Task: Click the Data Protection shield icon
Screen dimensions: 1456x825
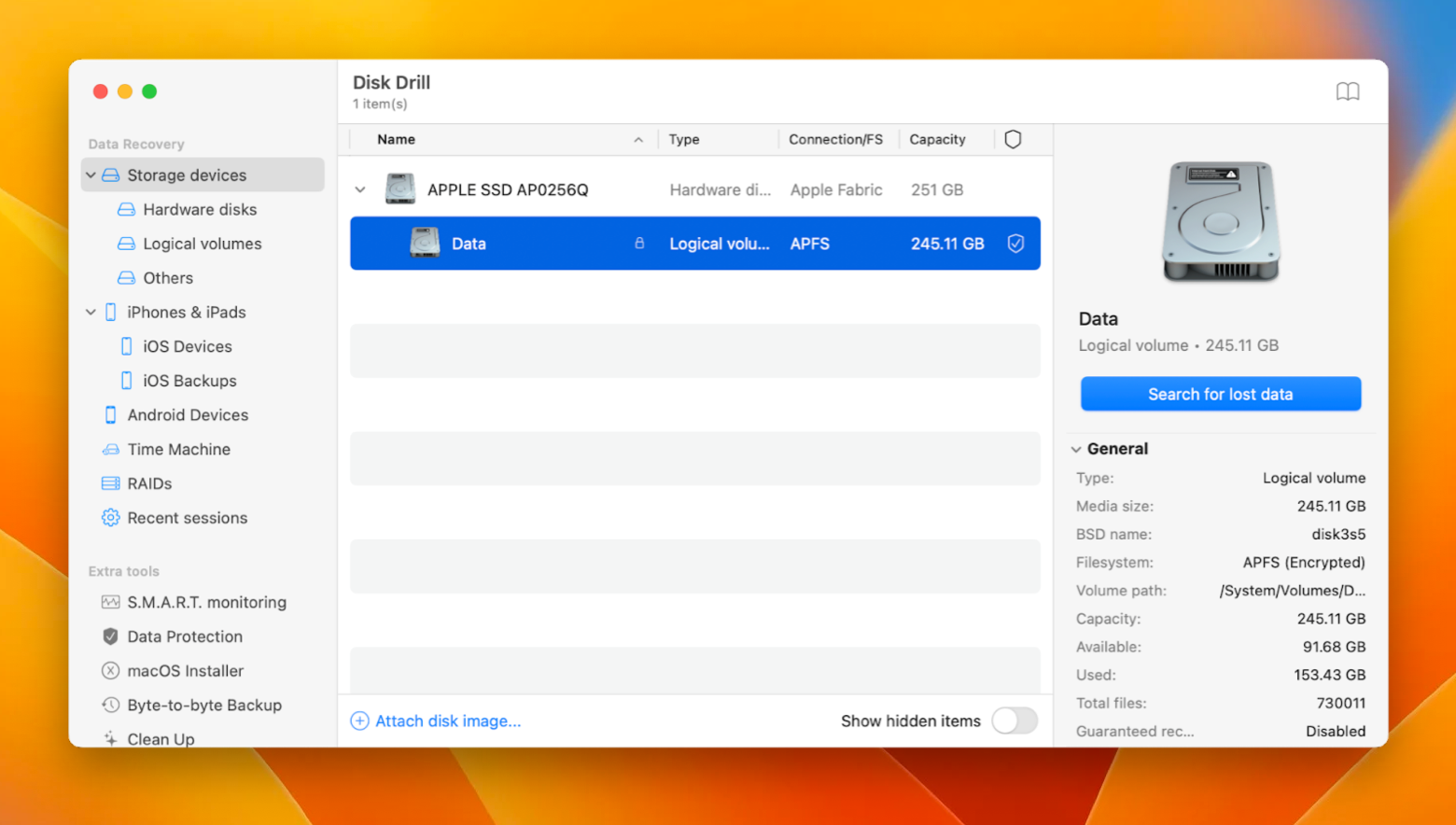Action: click(111, 636)
